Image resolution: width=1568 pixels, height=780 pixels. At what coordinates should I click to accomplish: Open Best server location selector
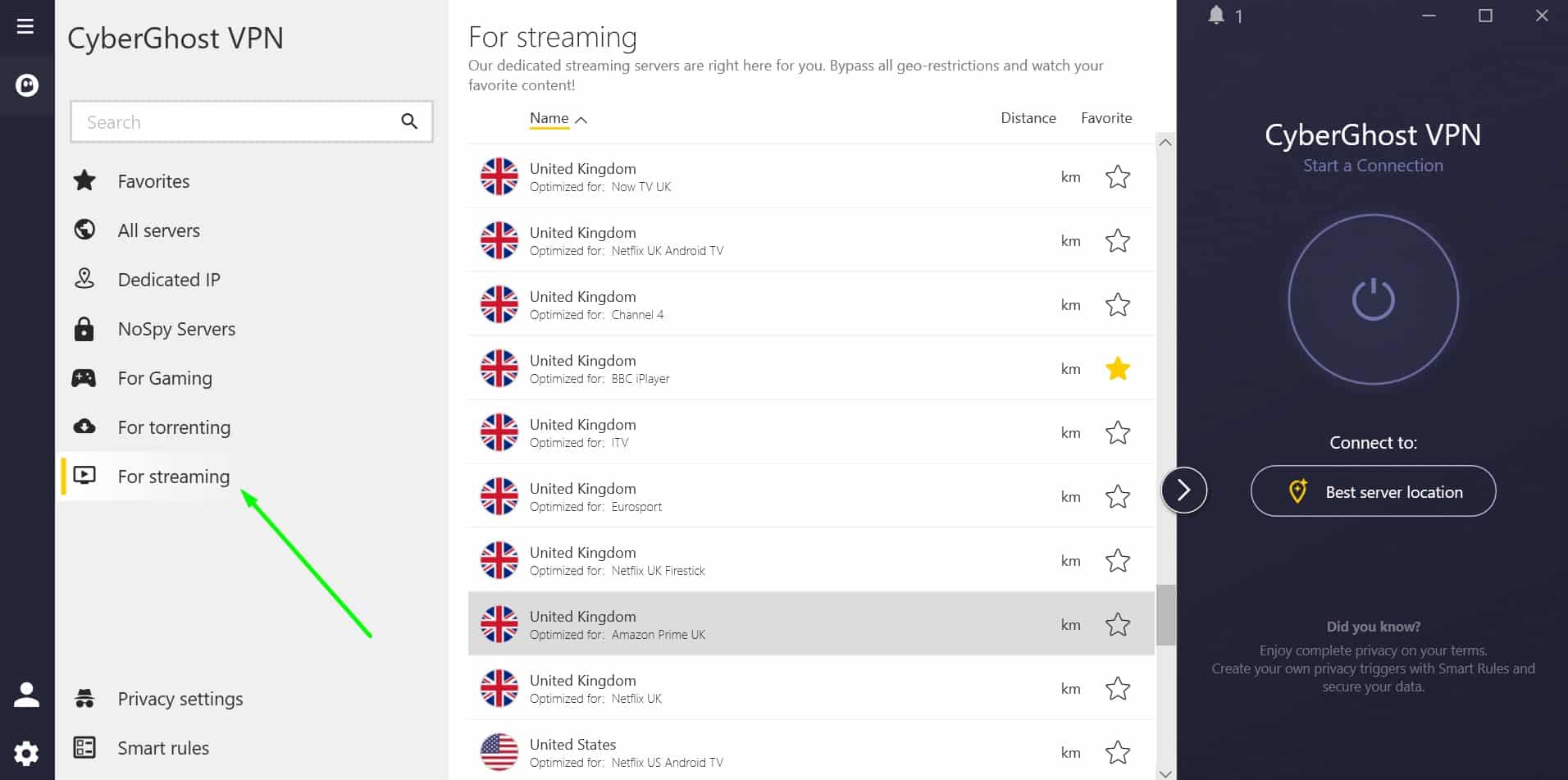[x=1373, y=491]
